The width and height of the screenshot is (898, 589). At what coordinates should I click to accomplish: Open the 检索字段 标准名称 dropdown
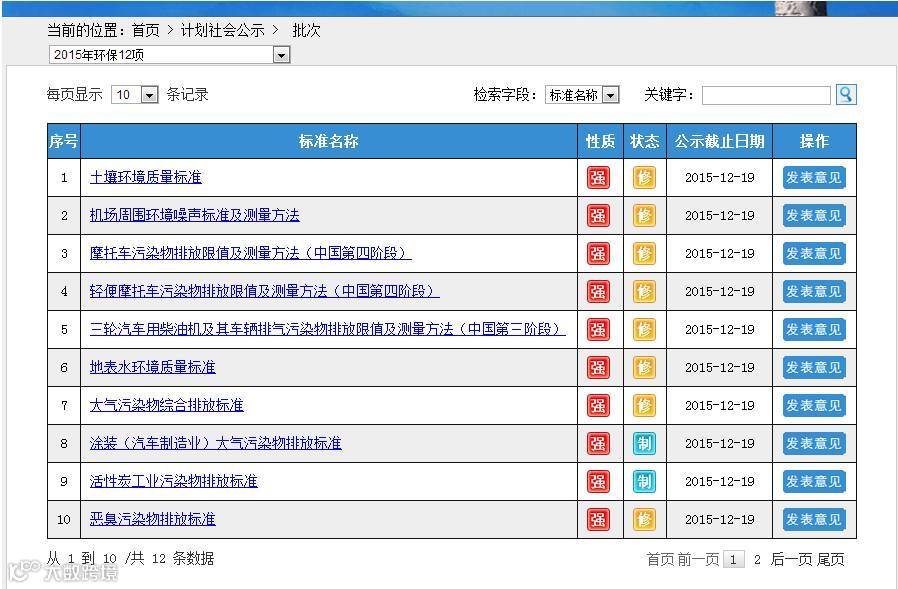point(582,95)
